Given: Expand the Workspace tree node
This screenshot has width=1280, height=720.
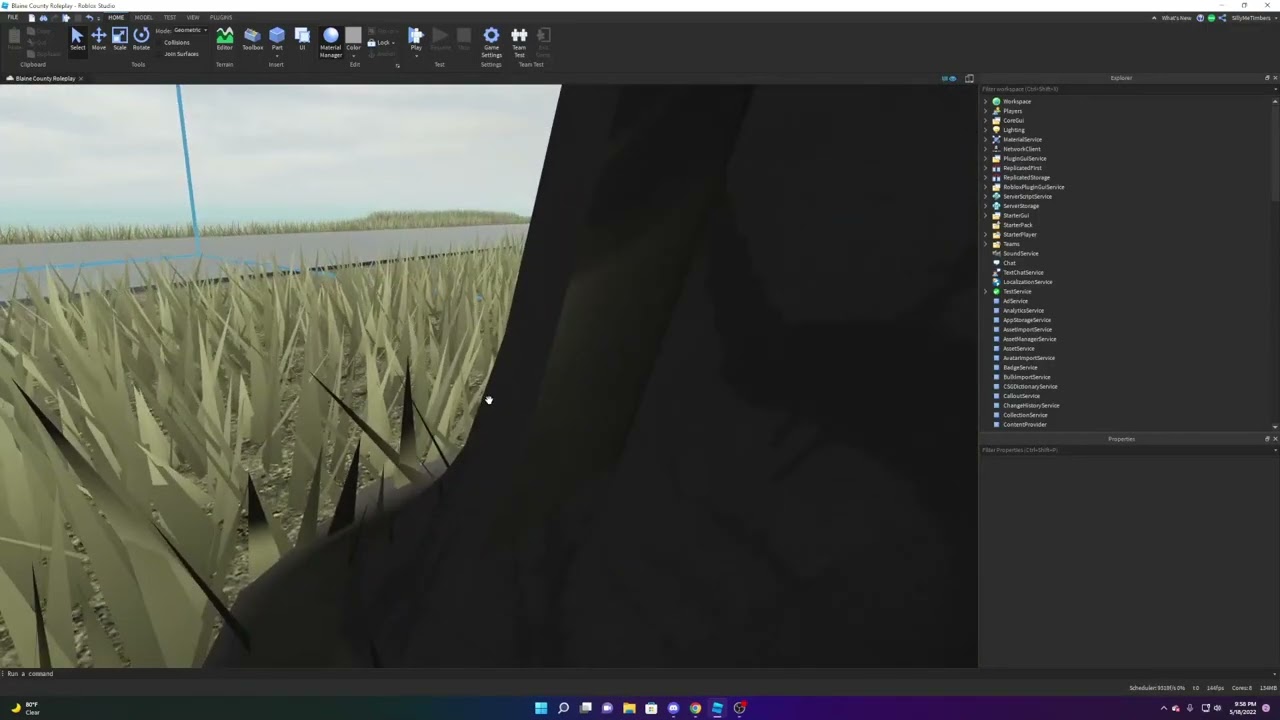Looking at the screenshot, I should pyautogui.click(x=986, y=102).
